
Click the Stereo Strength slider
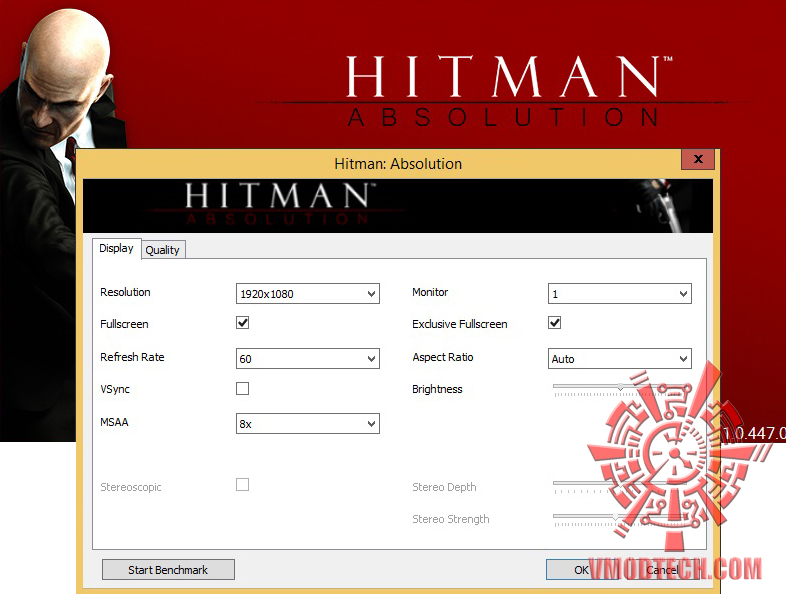click(620, 519)
